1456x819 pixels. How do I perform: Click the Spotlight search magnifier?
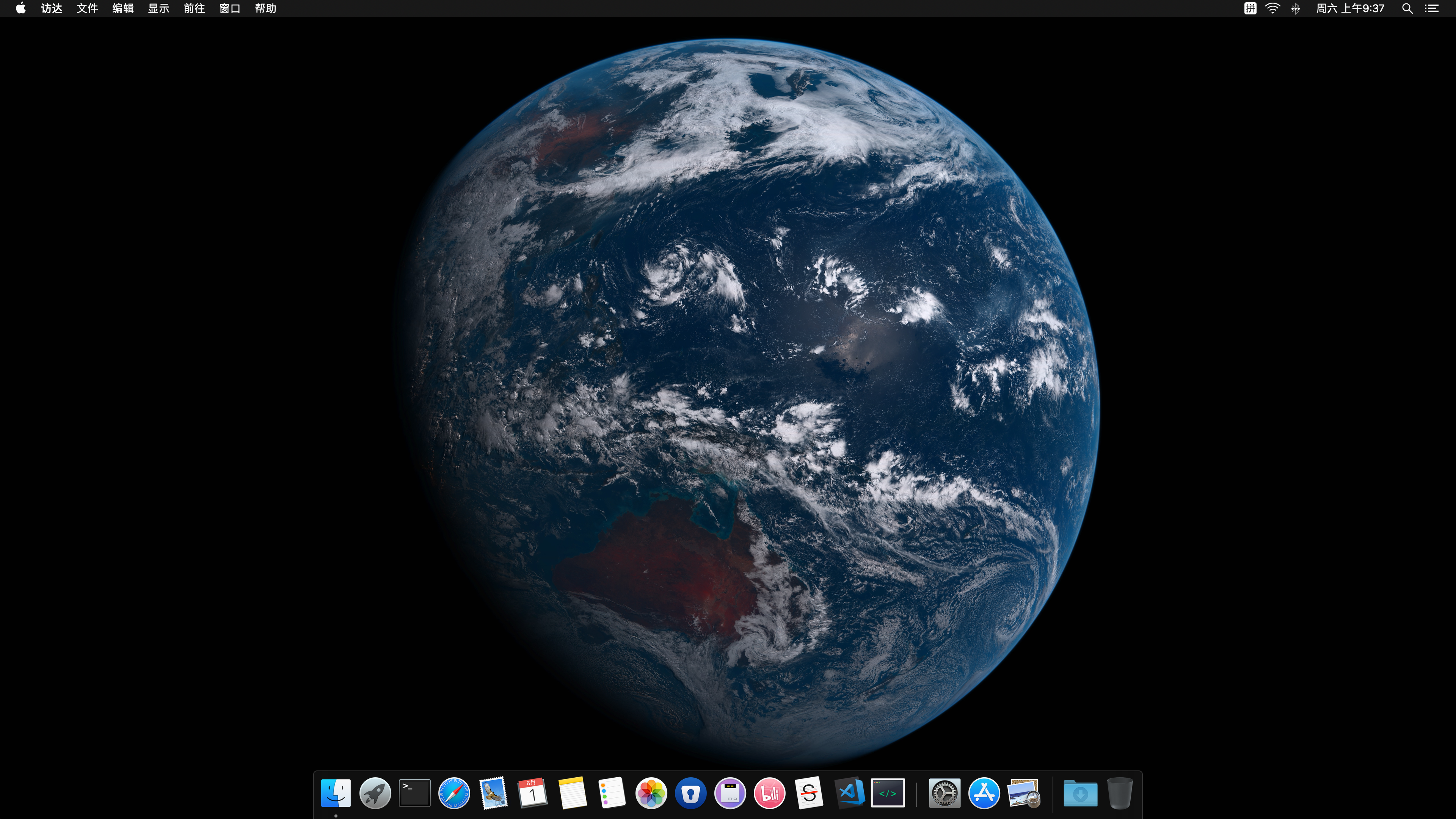click(x=1407, y=8)
